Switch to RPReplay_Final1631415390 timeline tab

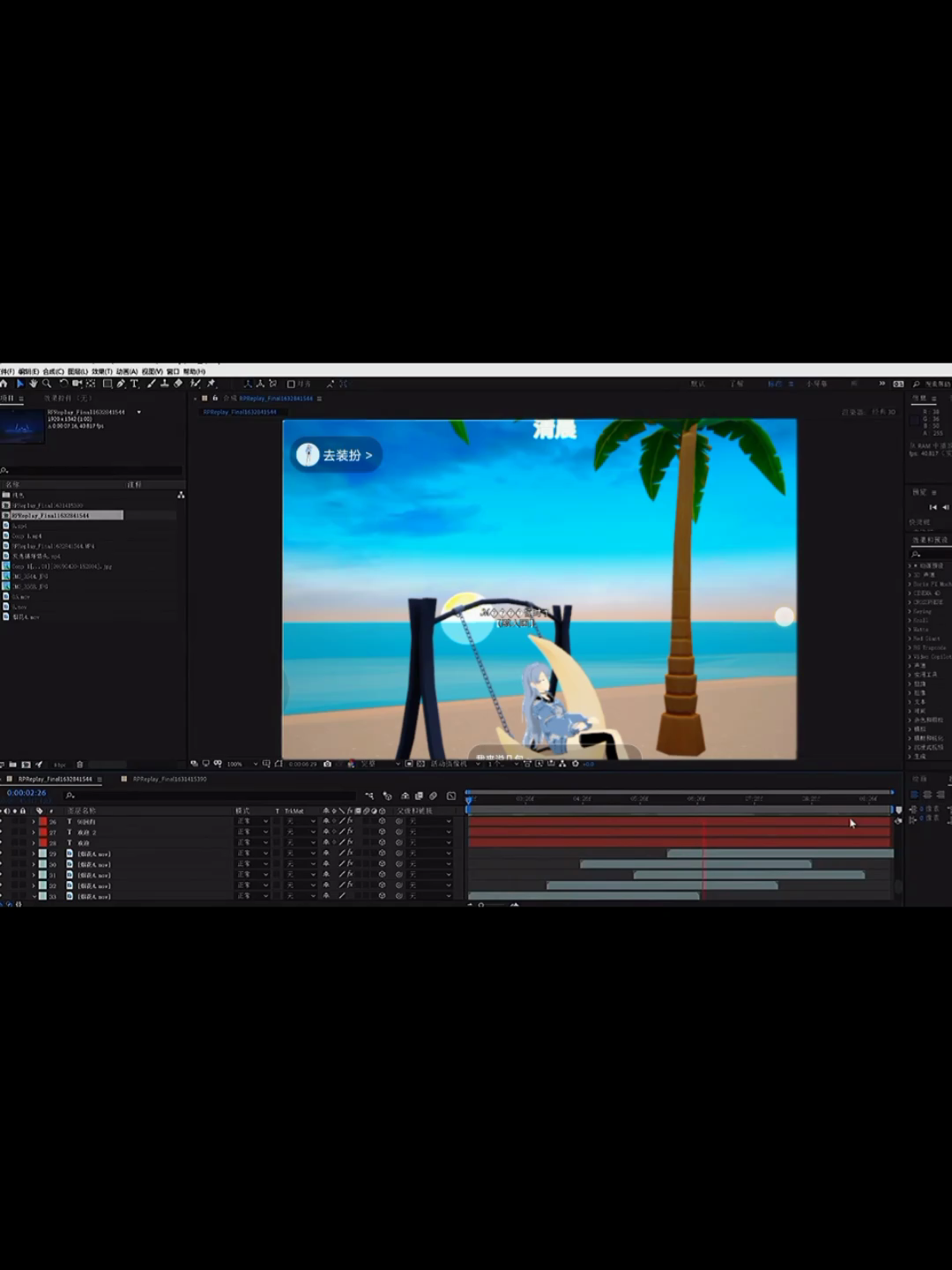pos(169,779)
